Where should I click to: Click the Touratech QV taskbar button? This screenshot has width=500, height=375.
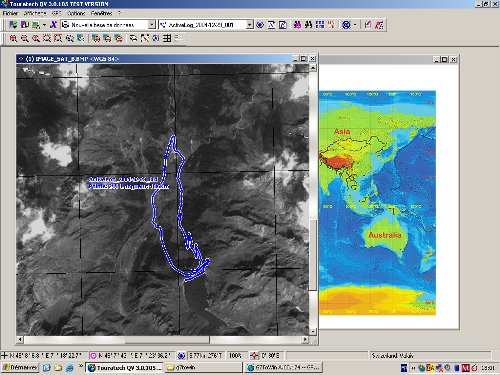tap(124, 367)
